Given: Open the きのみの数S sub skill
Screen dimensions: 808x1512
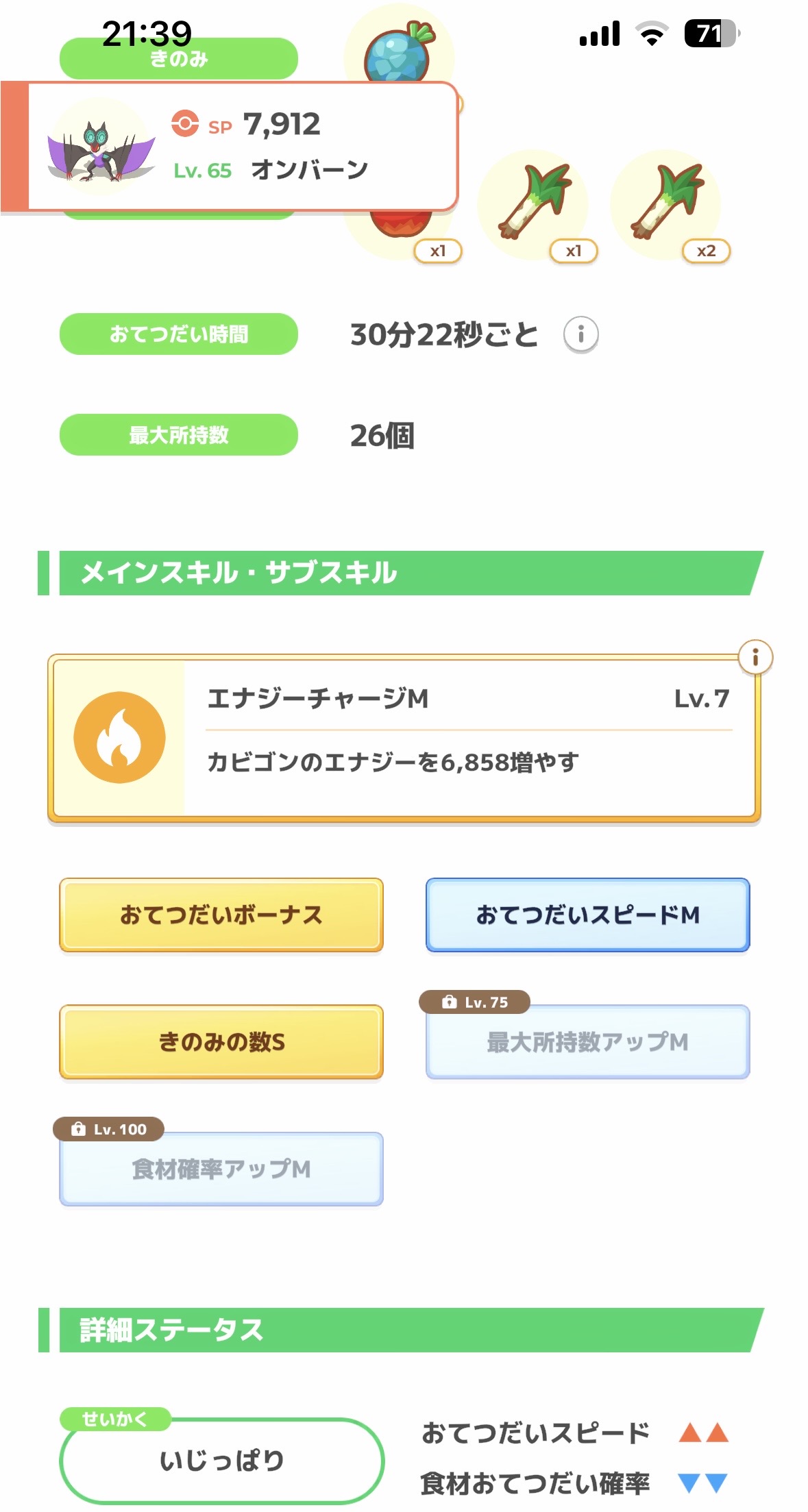Looking at the screenshot, I should (x=221, y=1041).
